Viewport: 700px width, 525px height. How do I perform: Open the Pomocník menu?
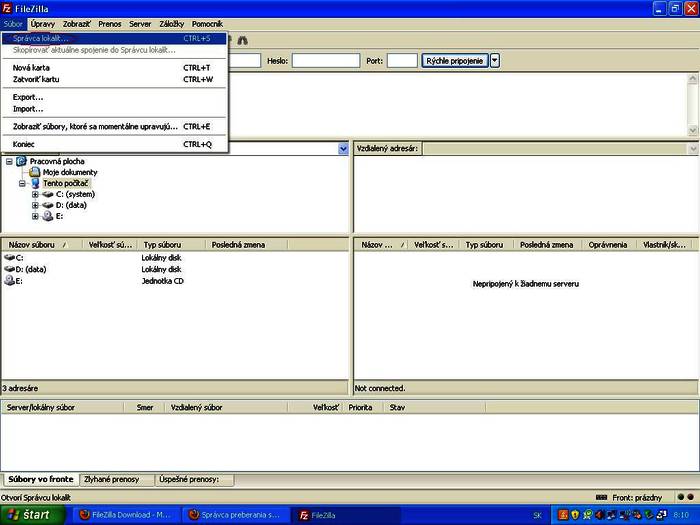pos(207,24)
